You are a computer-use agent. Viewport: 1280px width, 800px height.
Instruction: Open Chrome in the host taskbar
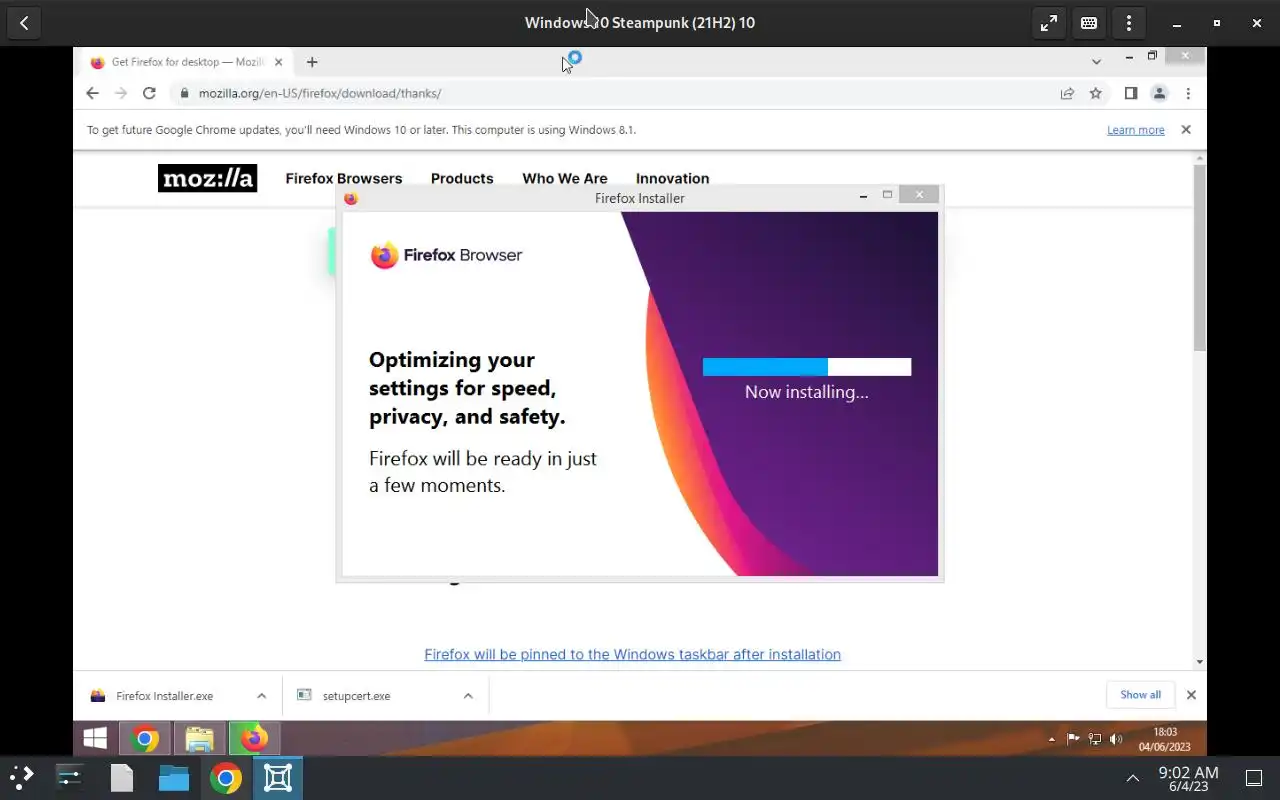tap(226, 778)
